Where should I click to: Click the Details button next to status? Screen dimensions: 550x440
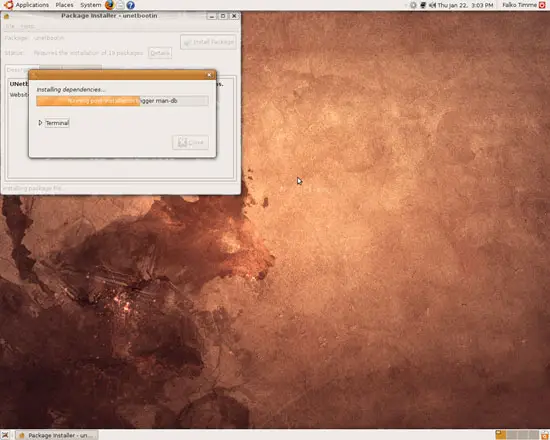[160, 53]
